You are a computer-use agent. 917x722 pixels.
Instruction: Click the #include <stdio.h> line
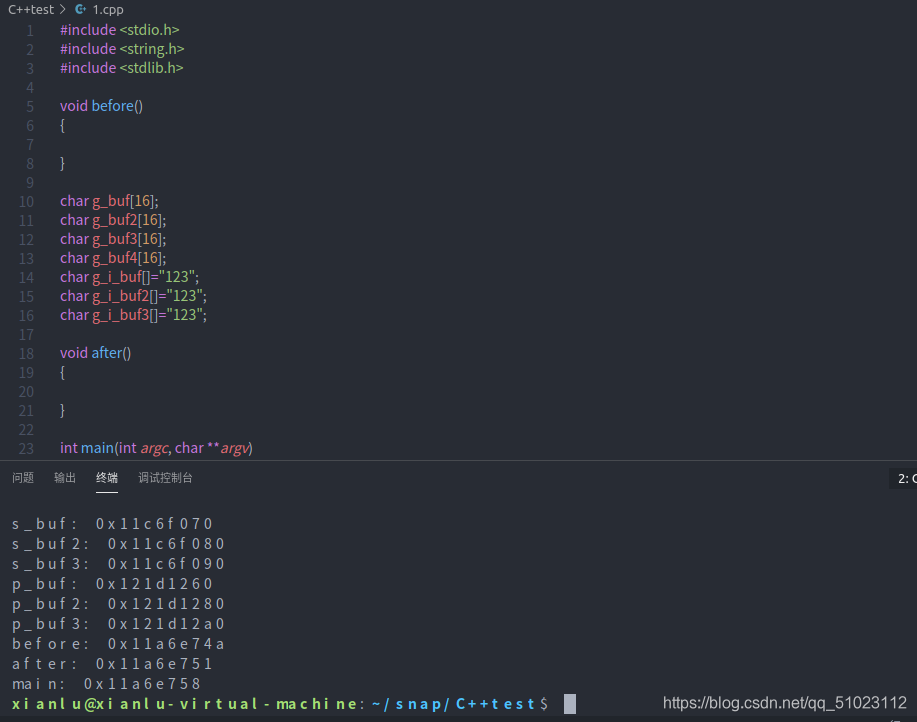coord(119,30)
